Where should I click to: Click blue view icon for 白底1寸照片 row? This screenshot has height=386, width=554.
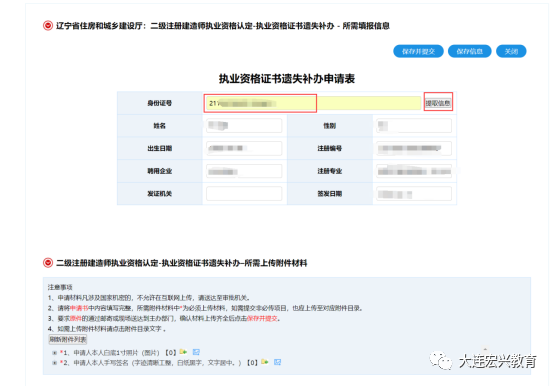[x=196, y=352]
